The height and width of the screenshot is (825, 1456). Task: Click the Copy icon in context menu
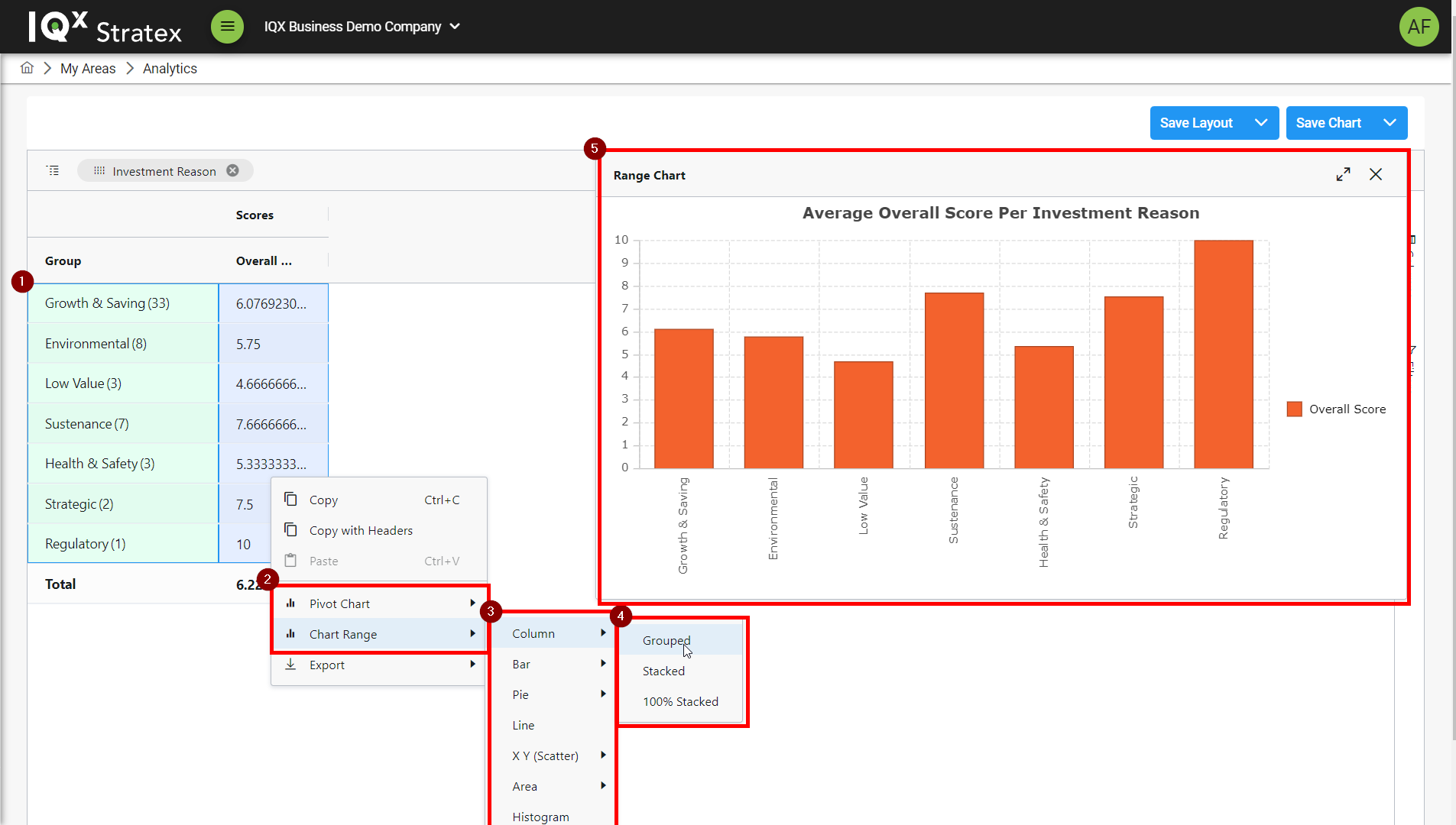pos(290,500)
